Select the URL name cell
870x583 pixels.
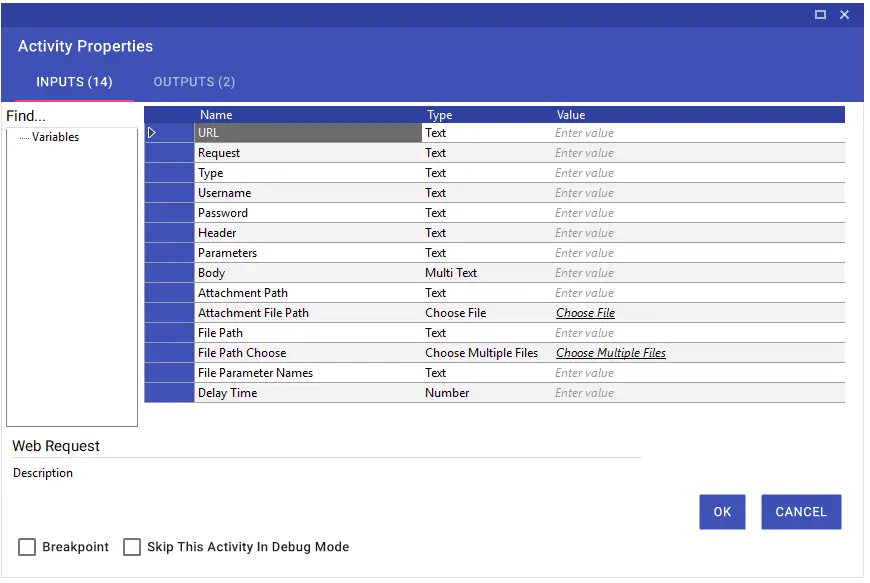tap(308, 133)
